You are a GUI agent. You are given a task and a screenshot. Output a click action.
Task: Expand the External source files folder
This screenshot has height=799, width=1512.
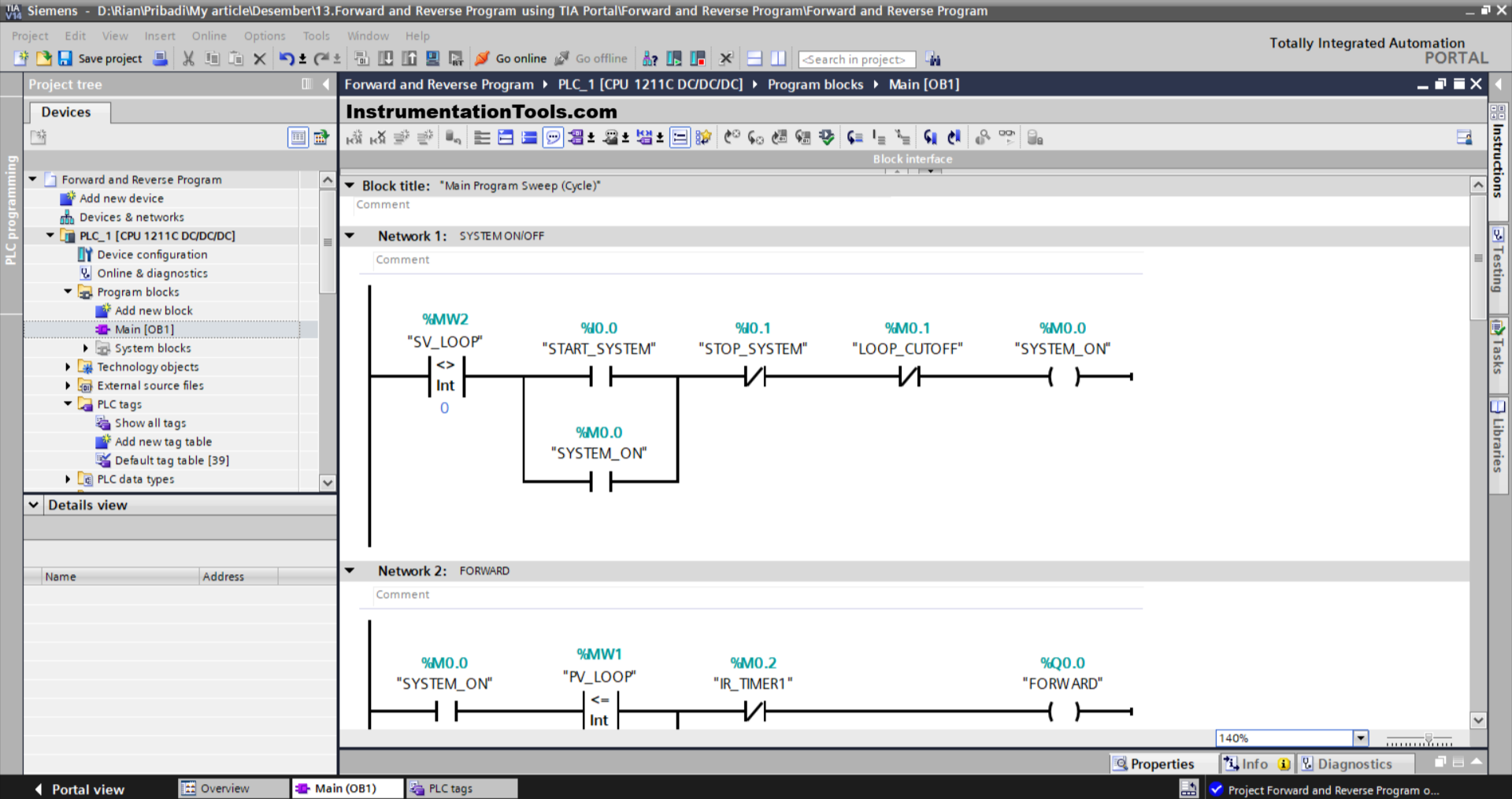(68, 386)
